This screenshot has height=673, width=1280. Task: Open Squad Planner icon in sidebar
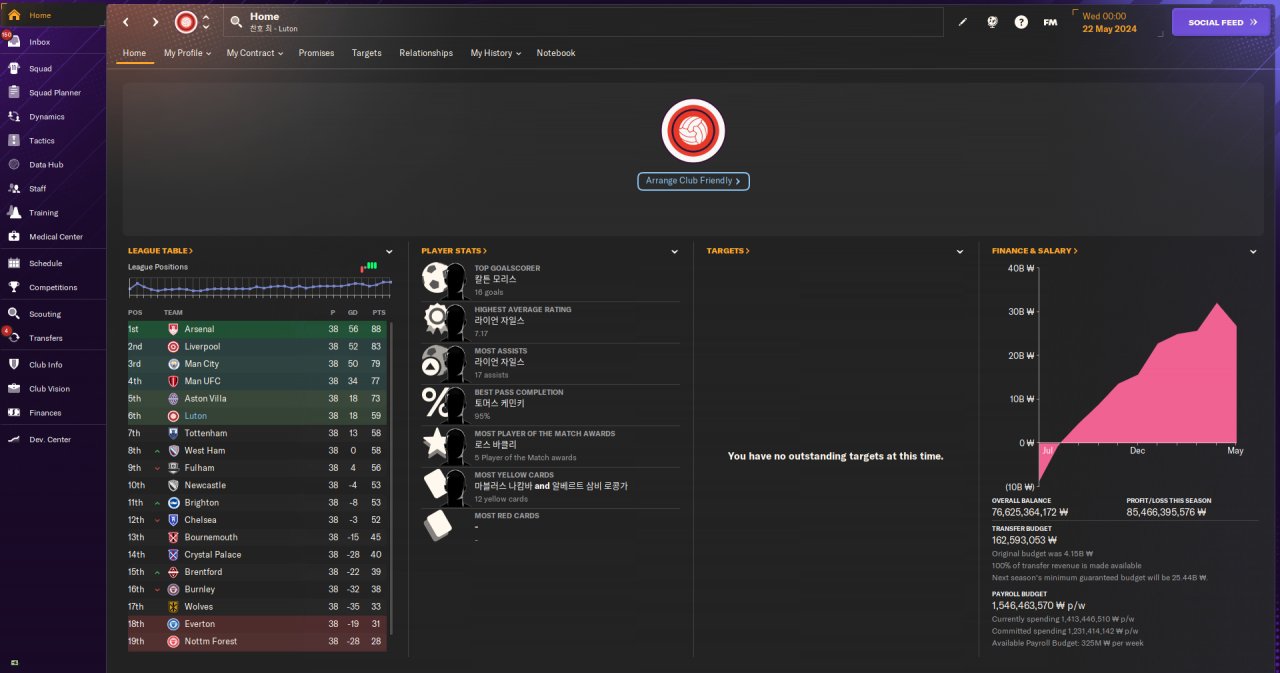[x=14, y=93]
